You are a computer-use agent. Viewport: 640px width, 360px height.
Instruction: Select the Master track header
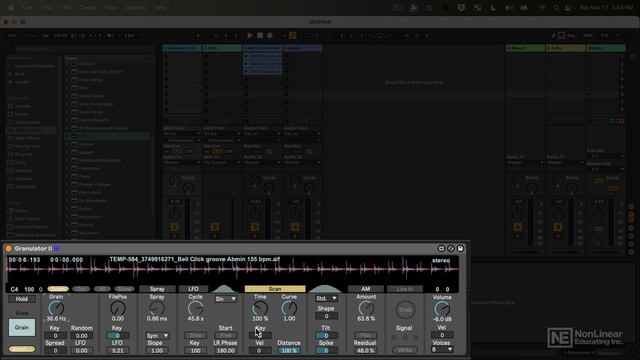(606, 48)
